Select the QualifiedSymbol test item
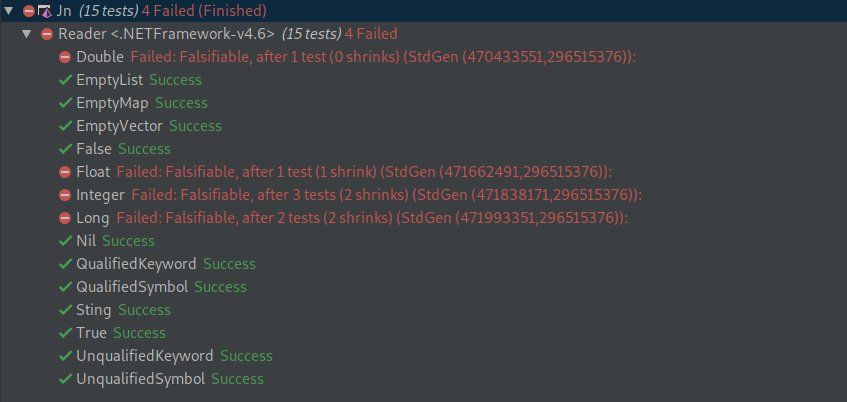Image resolution: width=847 pixels, height=402 pixels. tap(131, 287)
